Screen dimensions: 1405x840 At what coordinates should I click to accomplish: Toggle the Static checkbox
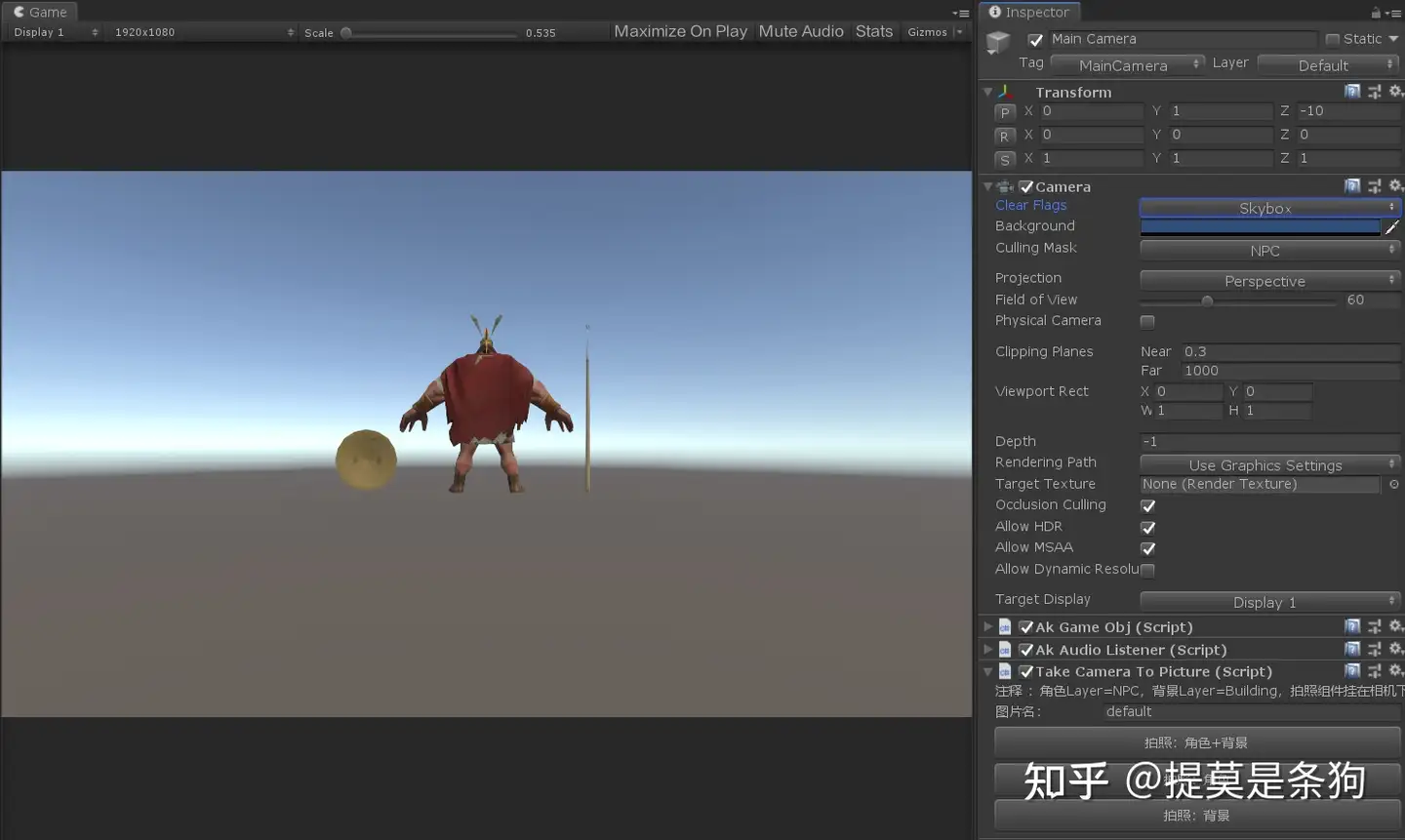(1332, 38)
